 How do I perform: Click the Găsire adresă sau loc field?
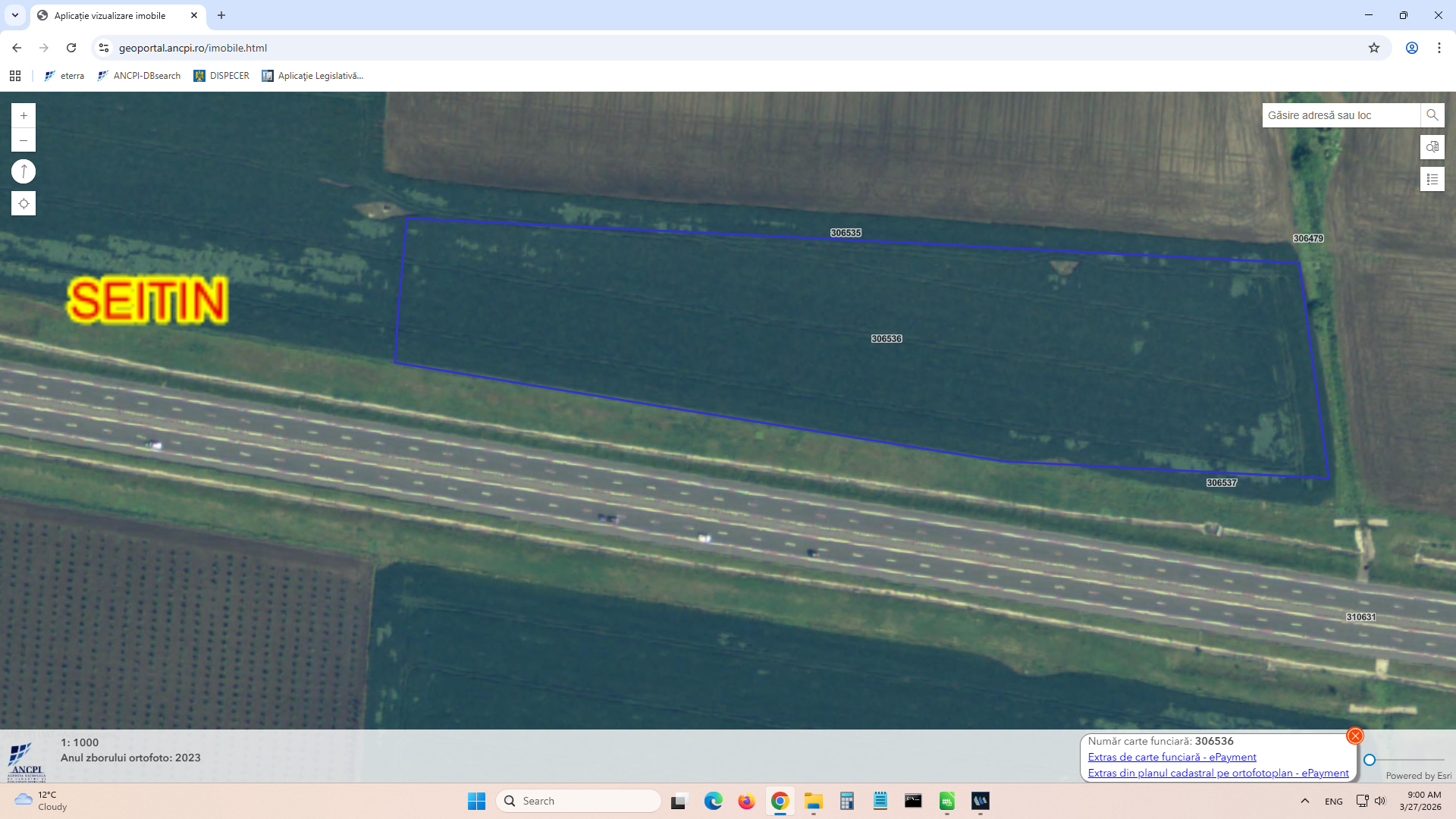[x=1340, y=115]
